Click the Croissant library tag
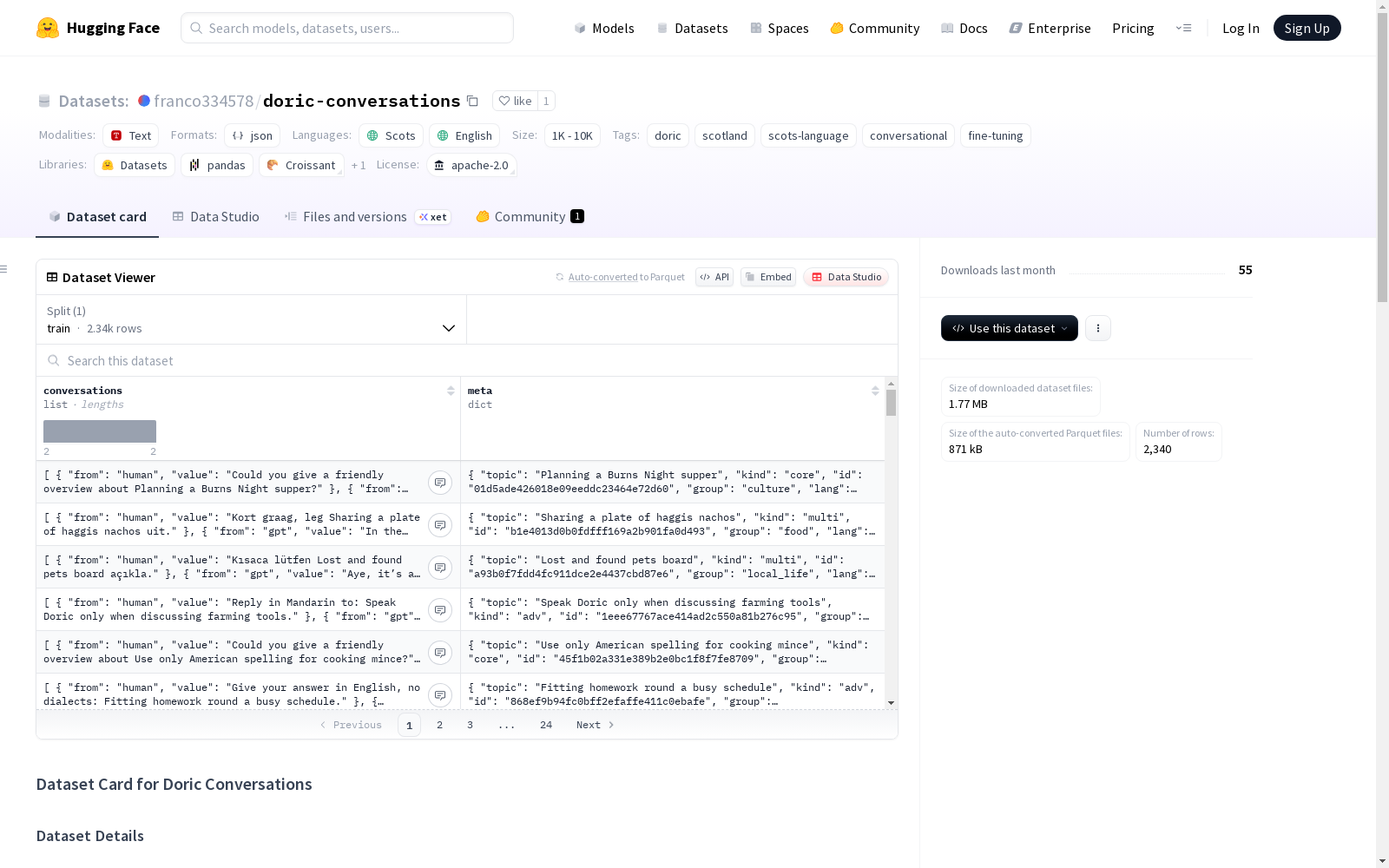The image size is (1389, 868). 301,165
